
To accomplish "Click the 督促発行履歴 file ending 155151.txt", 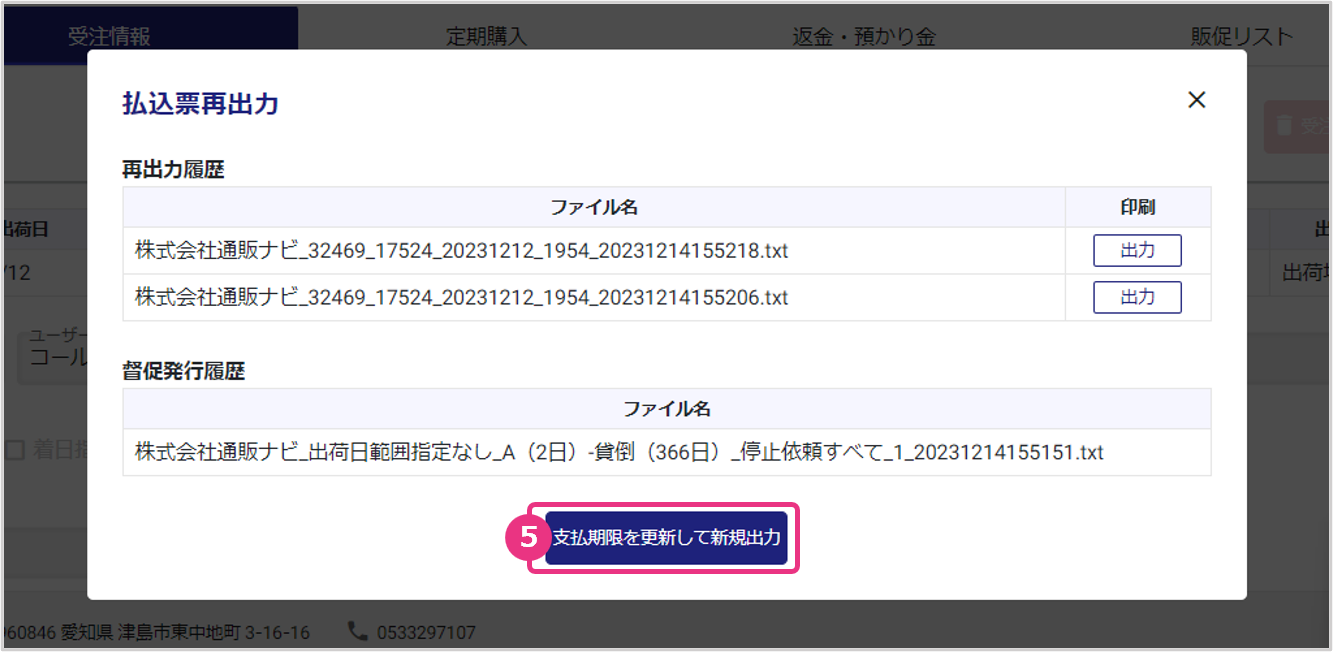I will [x=619, y=452].
